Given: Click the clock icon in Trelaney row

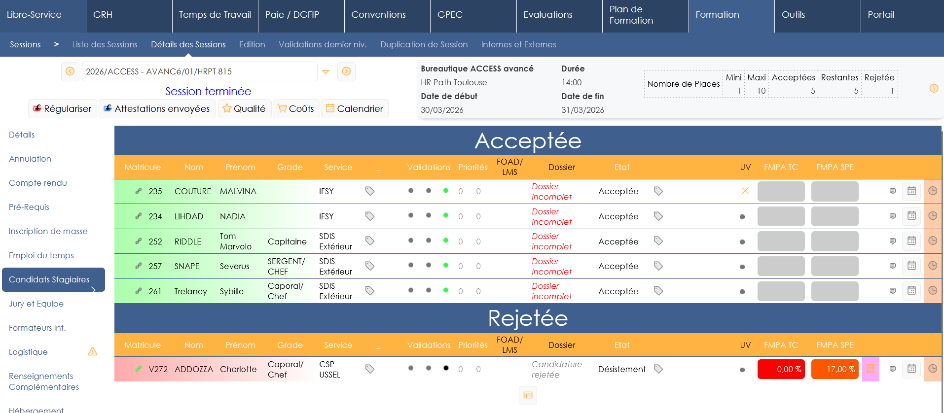Looking at the screenshot, I should point(933,291).
